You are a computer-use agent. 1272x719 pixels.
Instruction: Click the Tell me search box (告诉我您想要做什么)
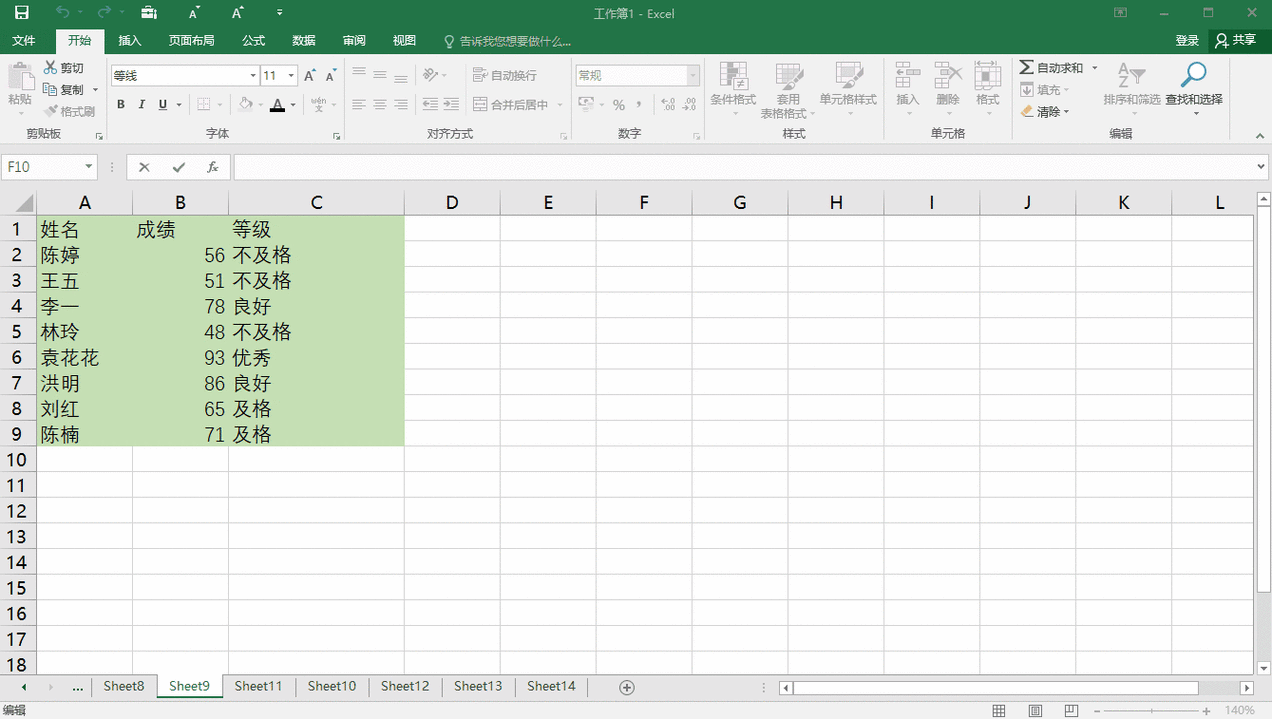point(508,41)
